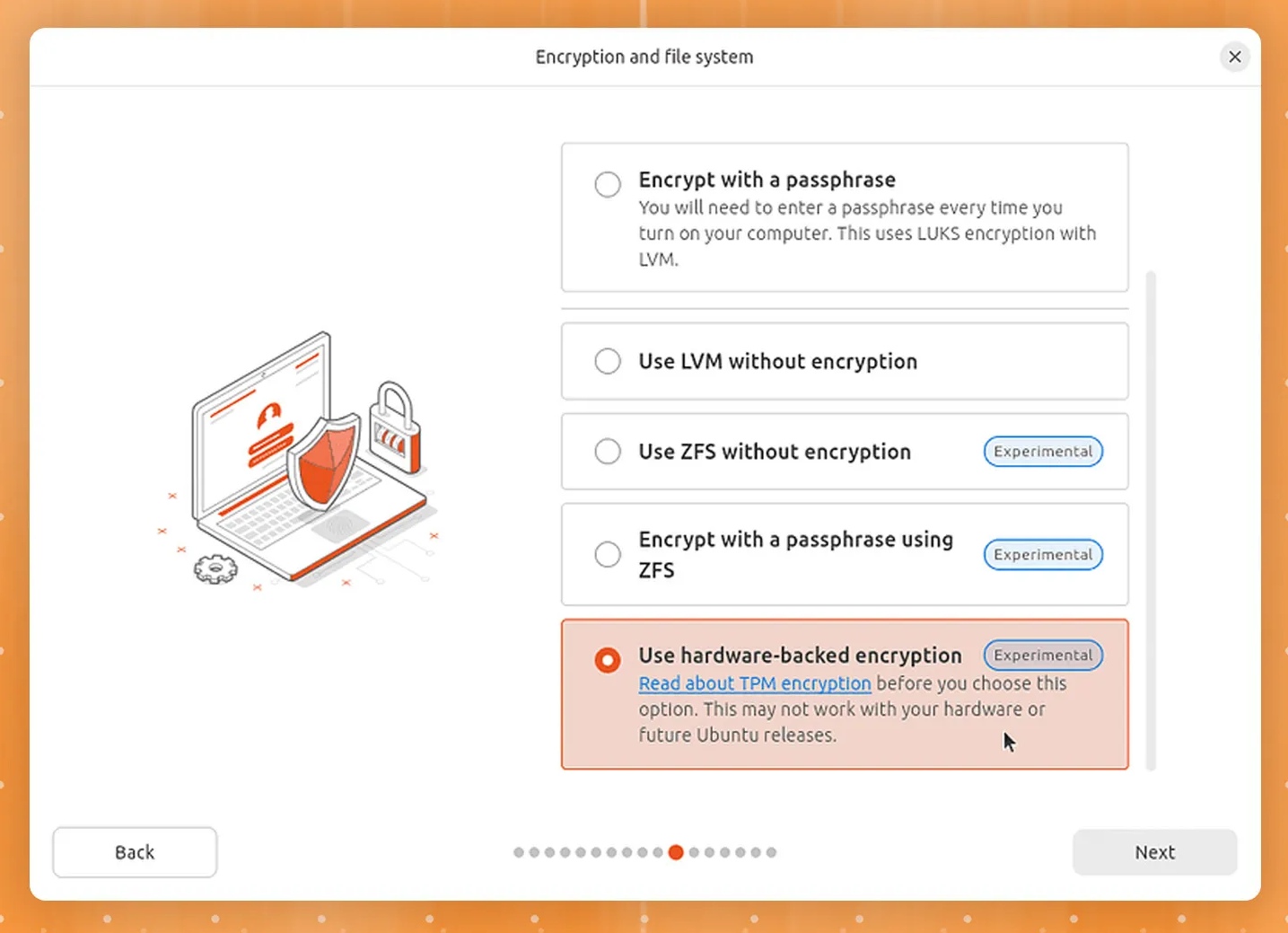Click the options list vertical scrollbar
The image size is (1288, 933).
1151,520
